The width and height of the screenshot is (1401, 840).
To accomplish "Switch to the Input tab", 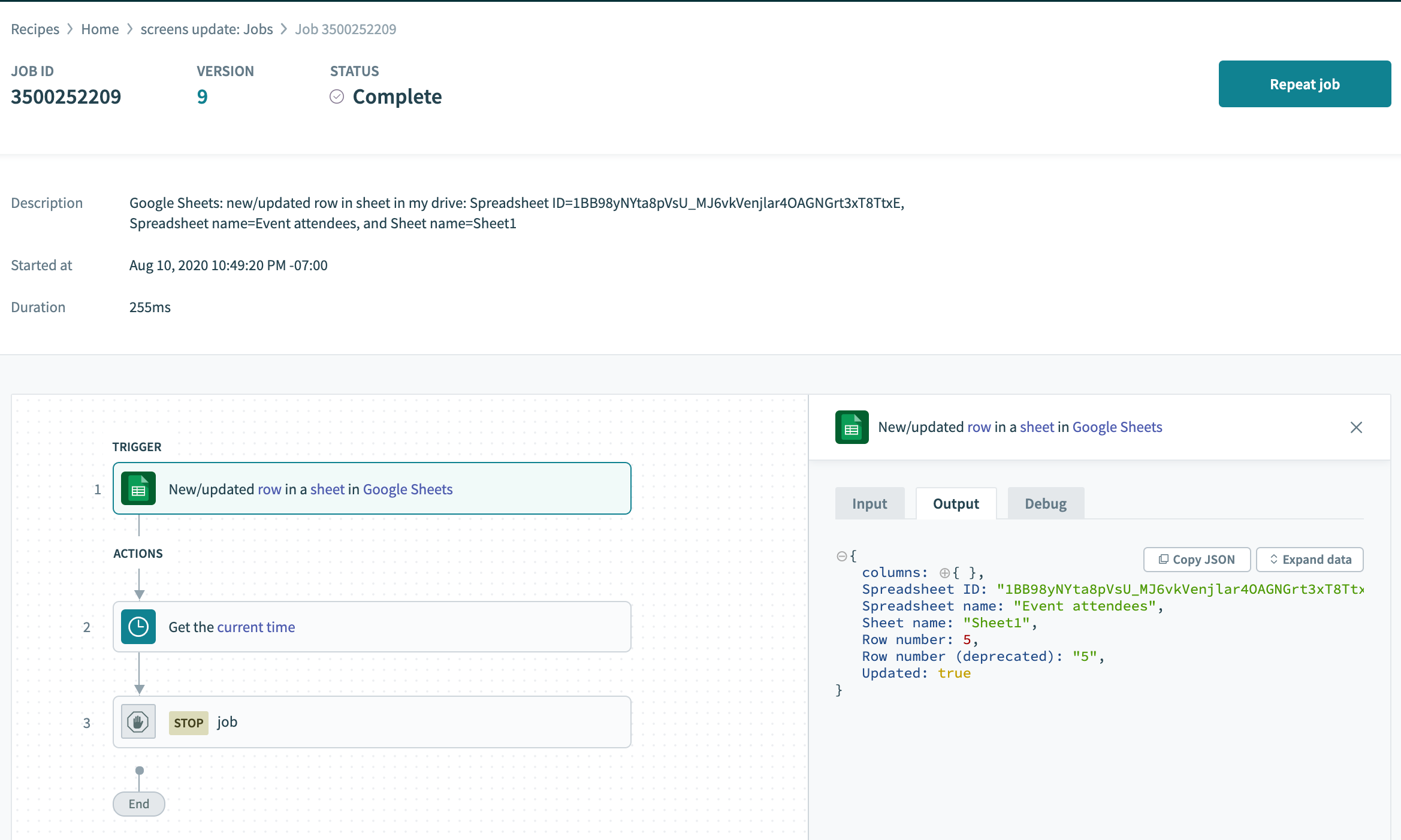I will pyautogui.click(x=869, y=503).
